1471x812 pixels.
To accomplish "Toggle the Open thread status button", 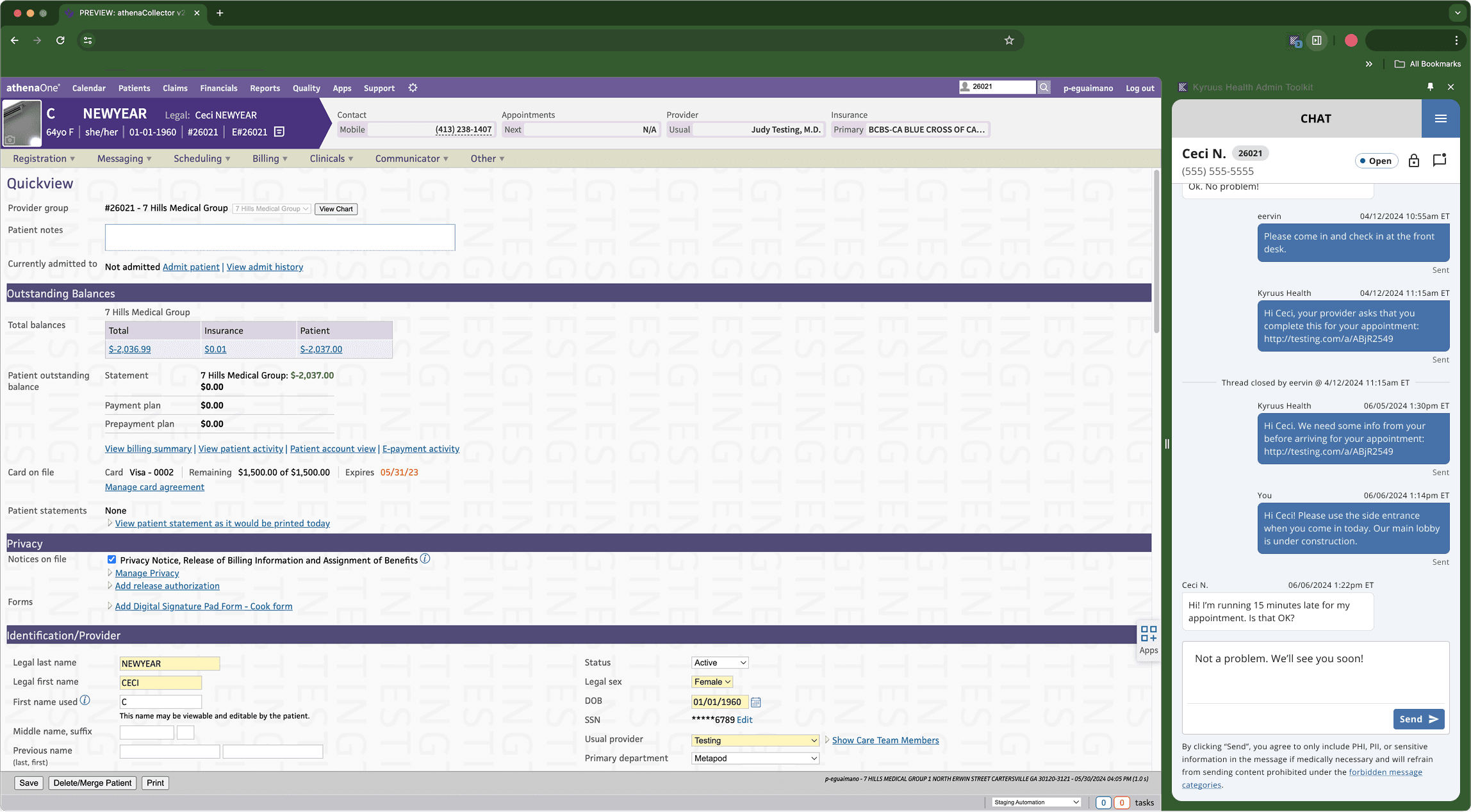I will tap(1376, 161).
